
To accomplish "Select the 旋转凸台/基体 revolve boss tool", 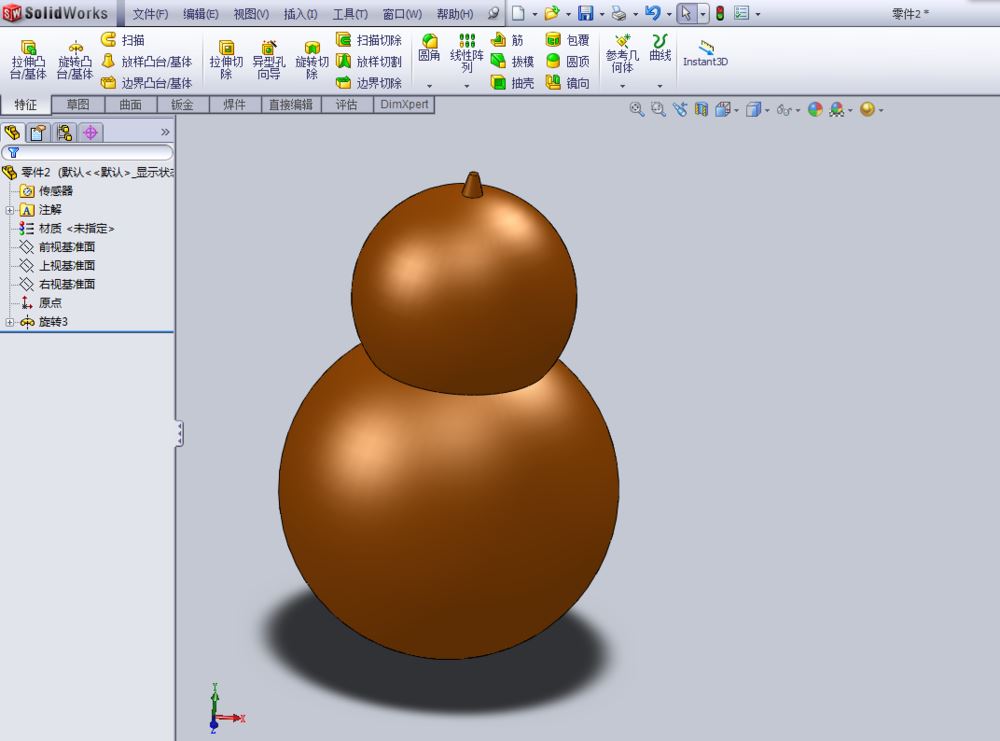I will coord(75,59).
